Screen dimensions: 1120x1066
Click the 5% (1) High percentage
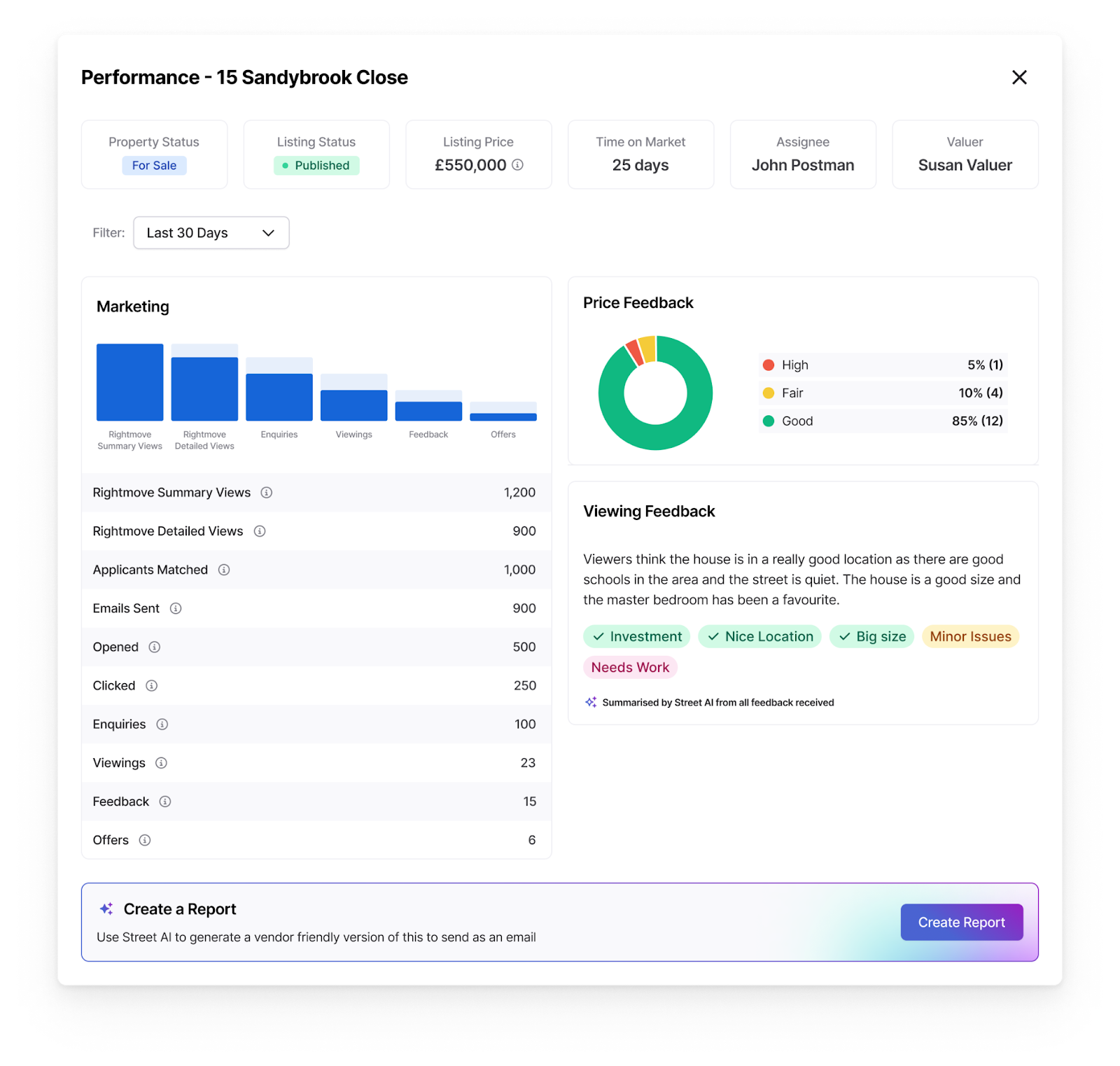pos(986,365)
